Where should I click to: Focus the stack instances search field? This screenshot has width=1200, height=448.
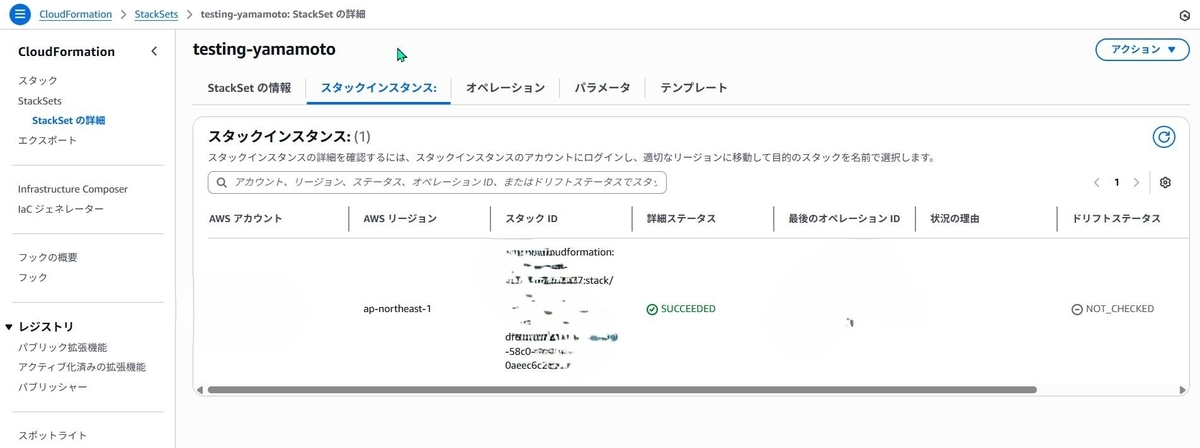(437, 183)
